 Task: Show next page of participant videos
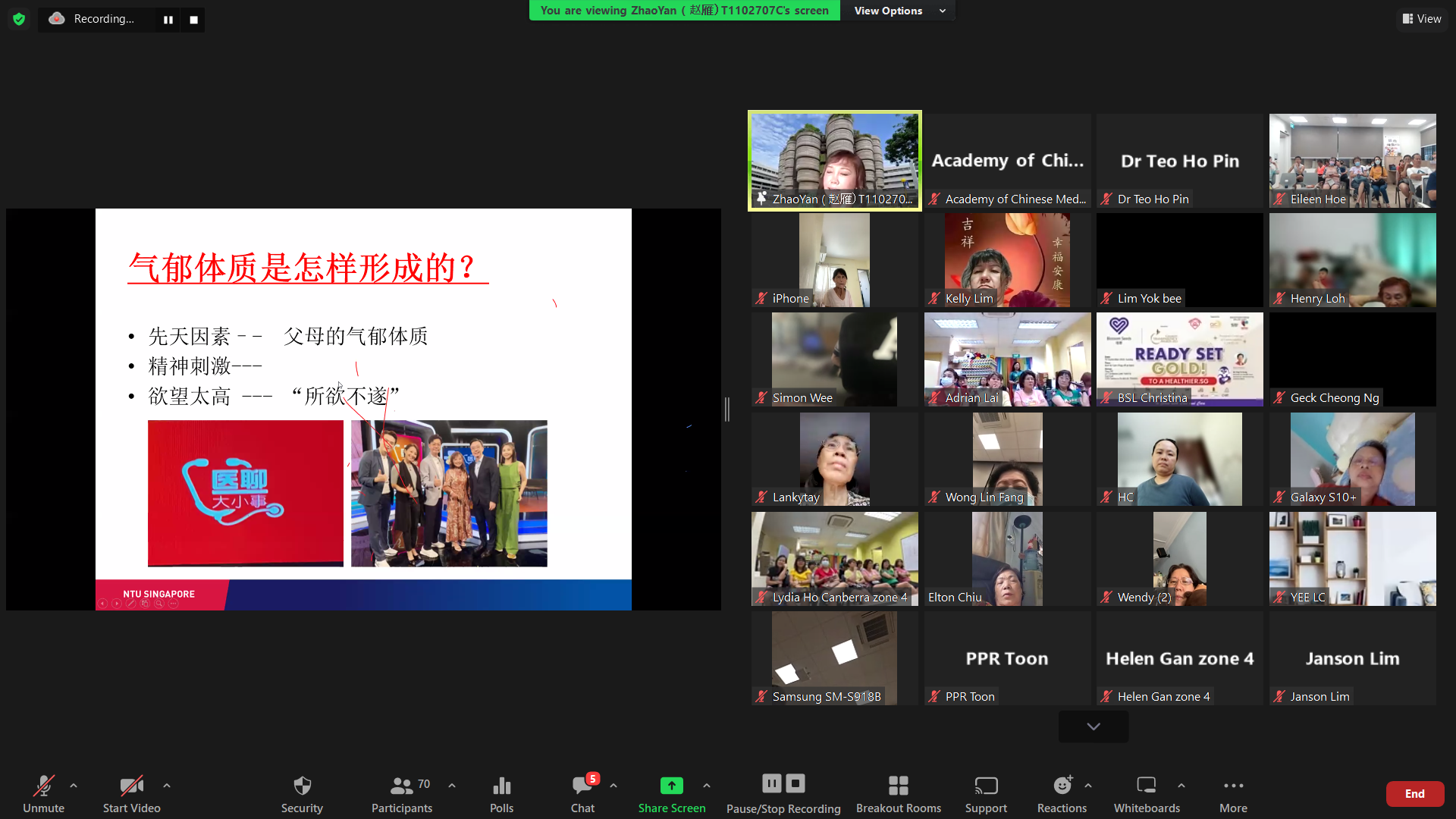coord(1093,726)
